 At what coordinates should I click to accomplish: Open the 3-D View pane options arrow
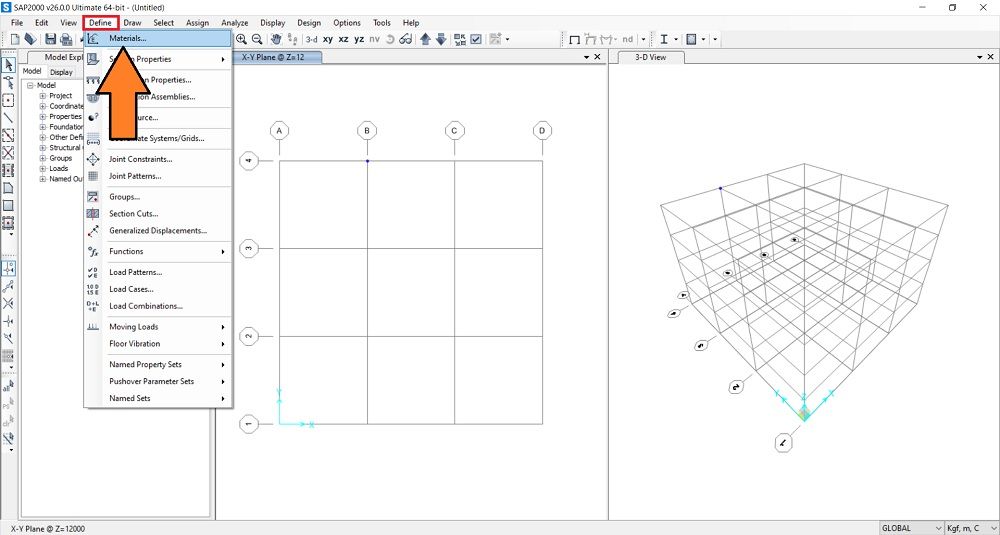(x=980, y=57)
